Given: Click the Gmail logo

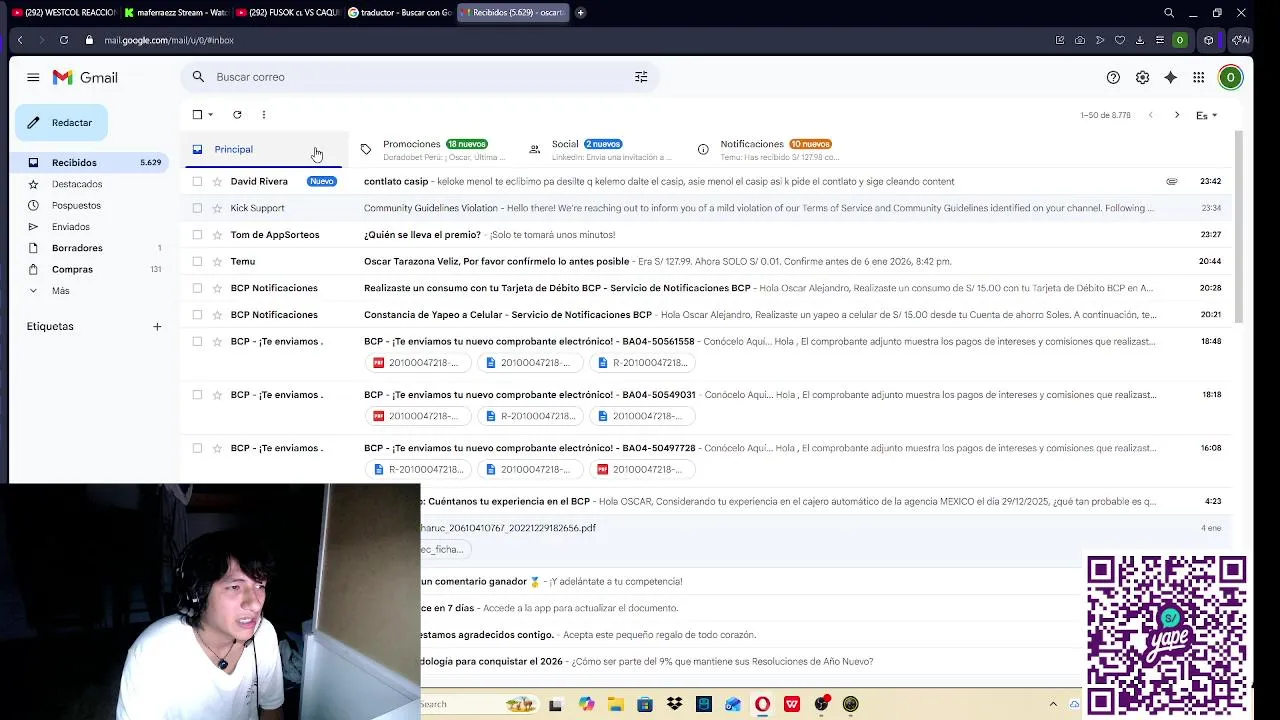Looking at the screenshot, I should coord(85,77).
